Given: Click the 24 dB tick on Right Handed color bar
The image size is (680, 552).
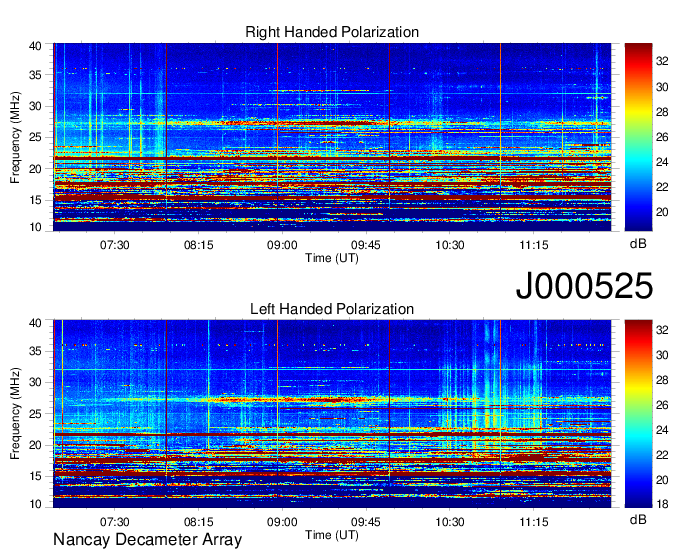Looking at the screenshot, I should coord(662,162).
